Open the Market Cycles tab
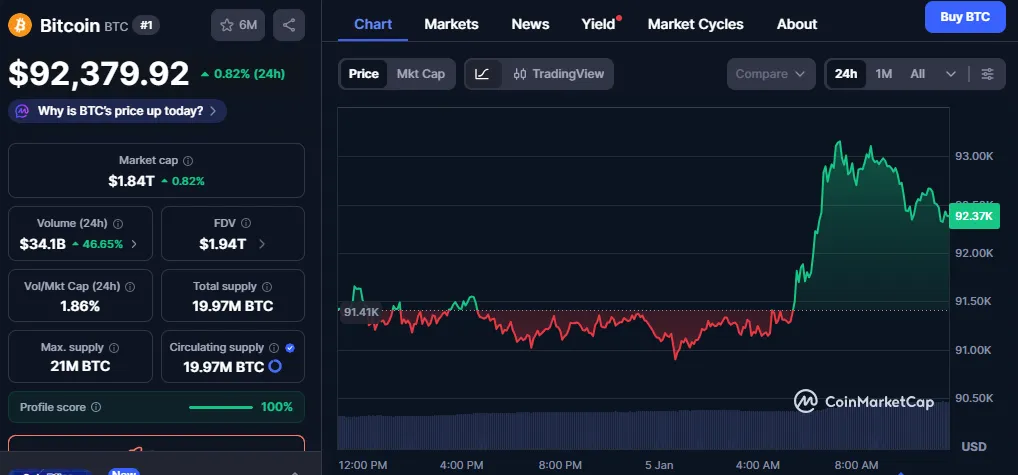1018x475 pixels. [x=696, y=24]
